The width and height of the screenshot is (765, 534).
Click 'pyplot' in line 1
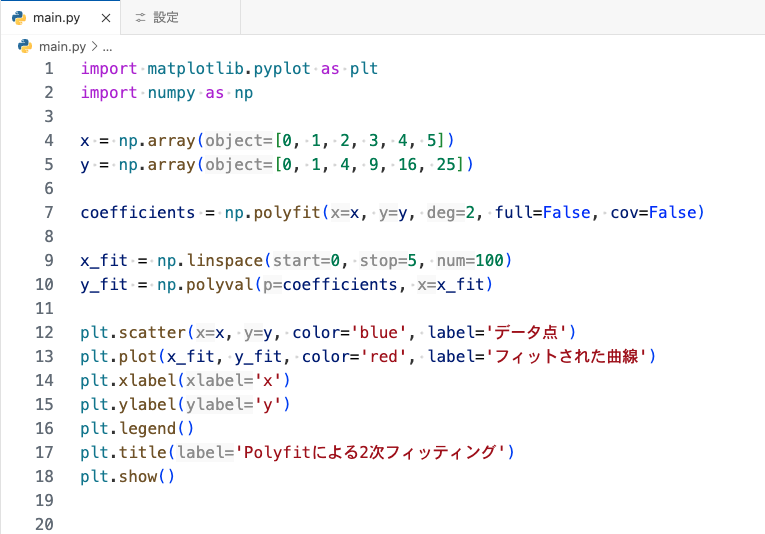[x=282, y=69]
